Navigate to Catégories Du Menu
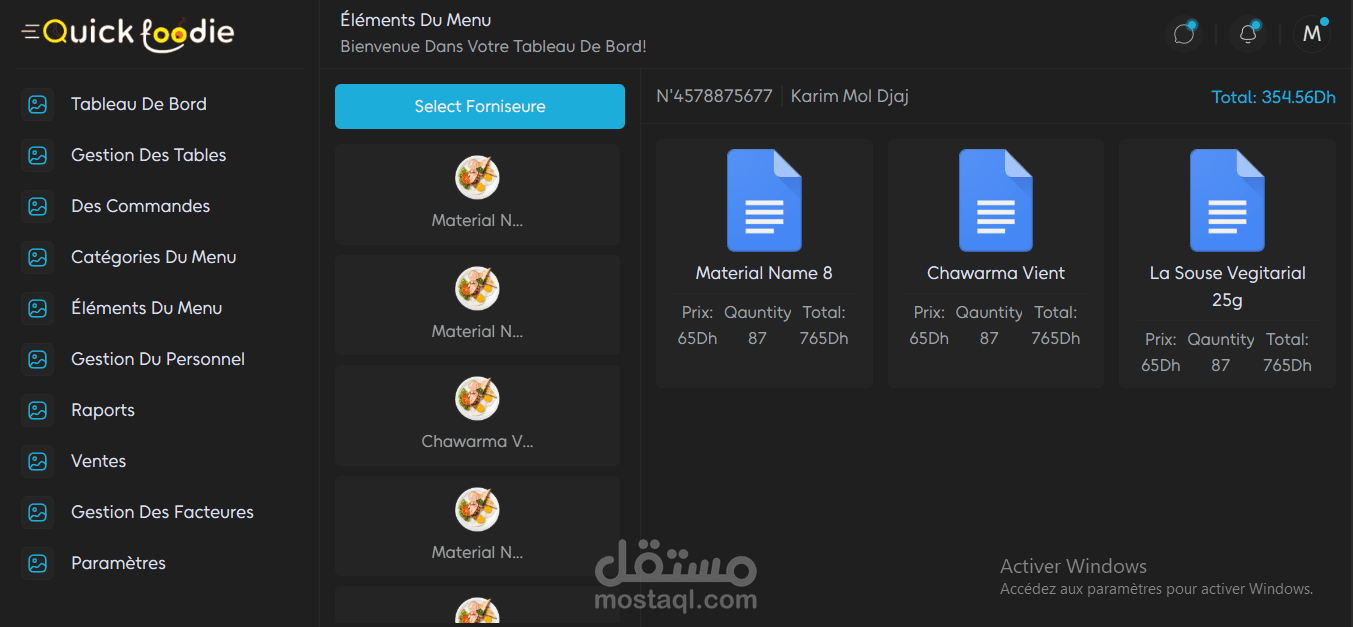 click(154, 257)
